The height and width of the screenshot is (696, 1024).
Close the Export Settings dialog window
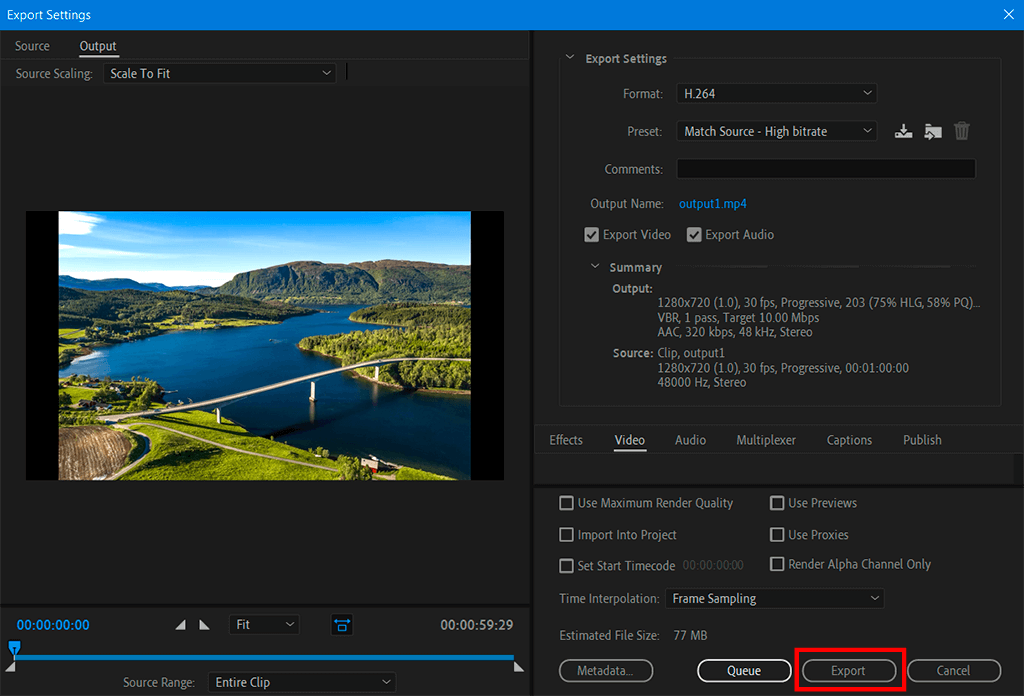1008,14
